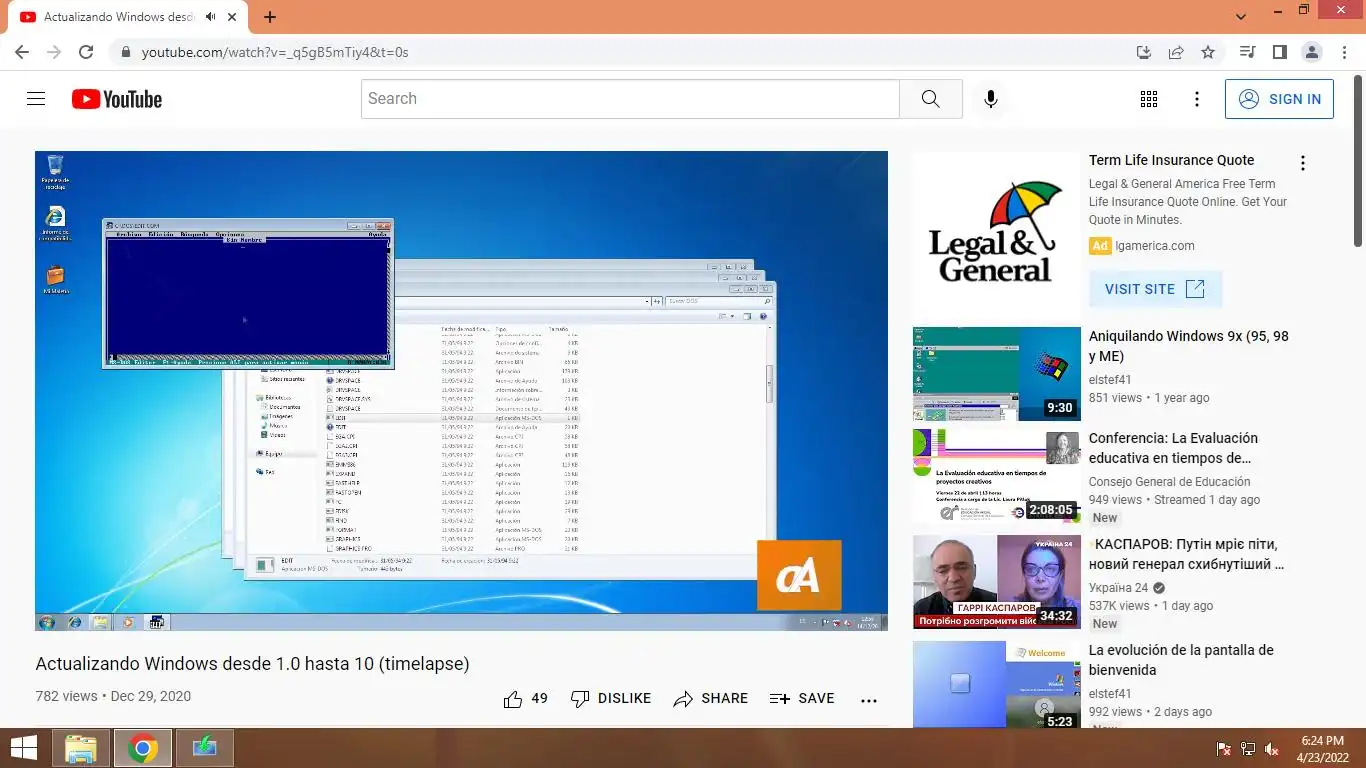
Task: Dislike the video
Action: tap(611, 699)
